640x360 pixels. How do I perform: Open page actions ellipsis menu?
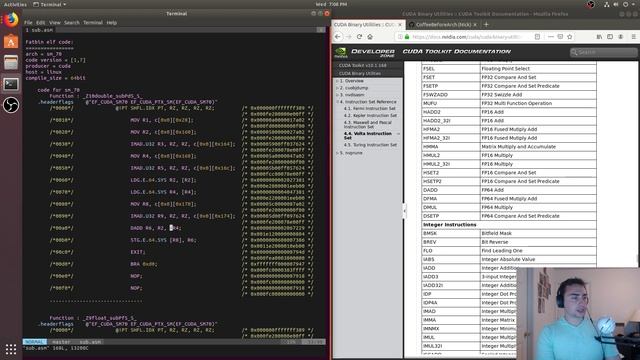[551, 37]
